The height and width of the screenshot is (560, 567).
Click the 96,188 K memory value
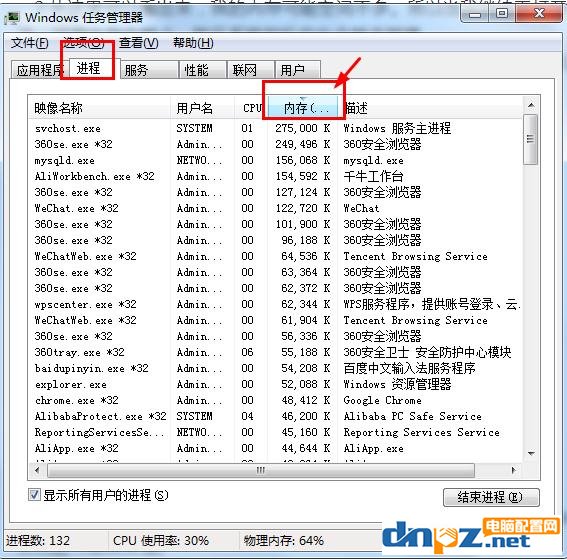[306, 240]
